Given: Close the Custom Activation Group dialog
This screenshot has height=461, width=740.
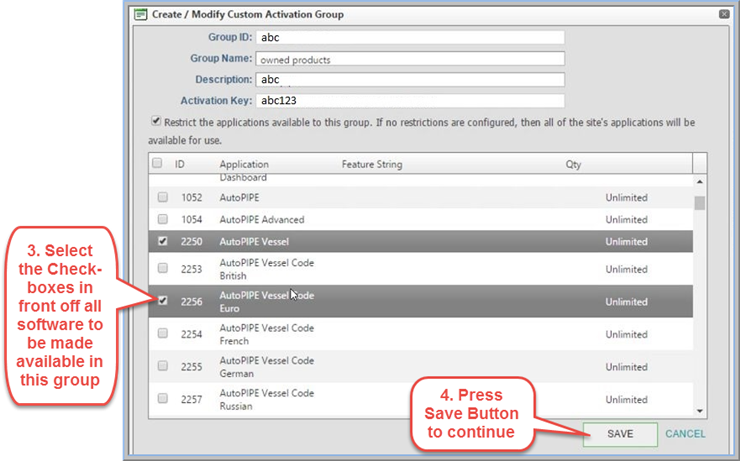Looking at the screenshot, I should coord(724,14).
